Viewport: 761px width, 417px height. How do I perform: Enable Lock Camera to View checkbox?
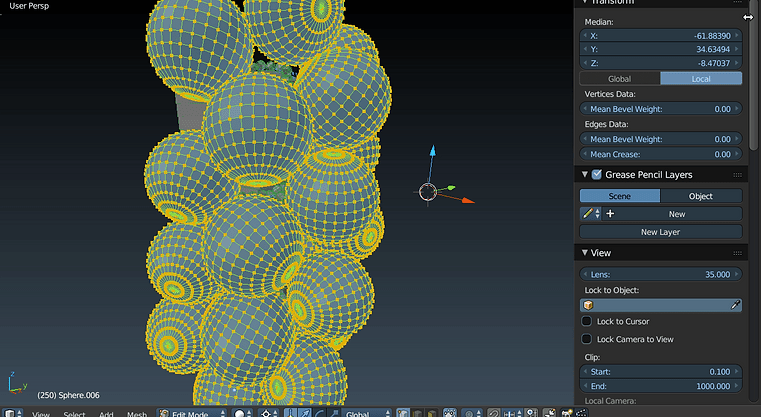tap(586, 339)
